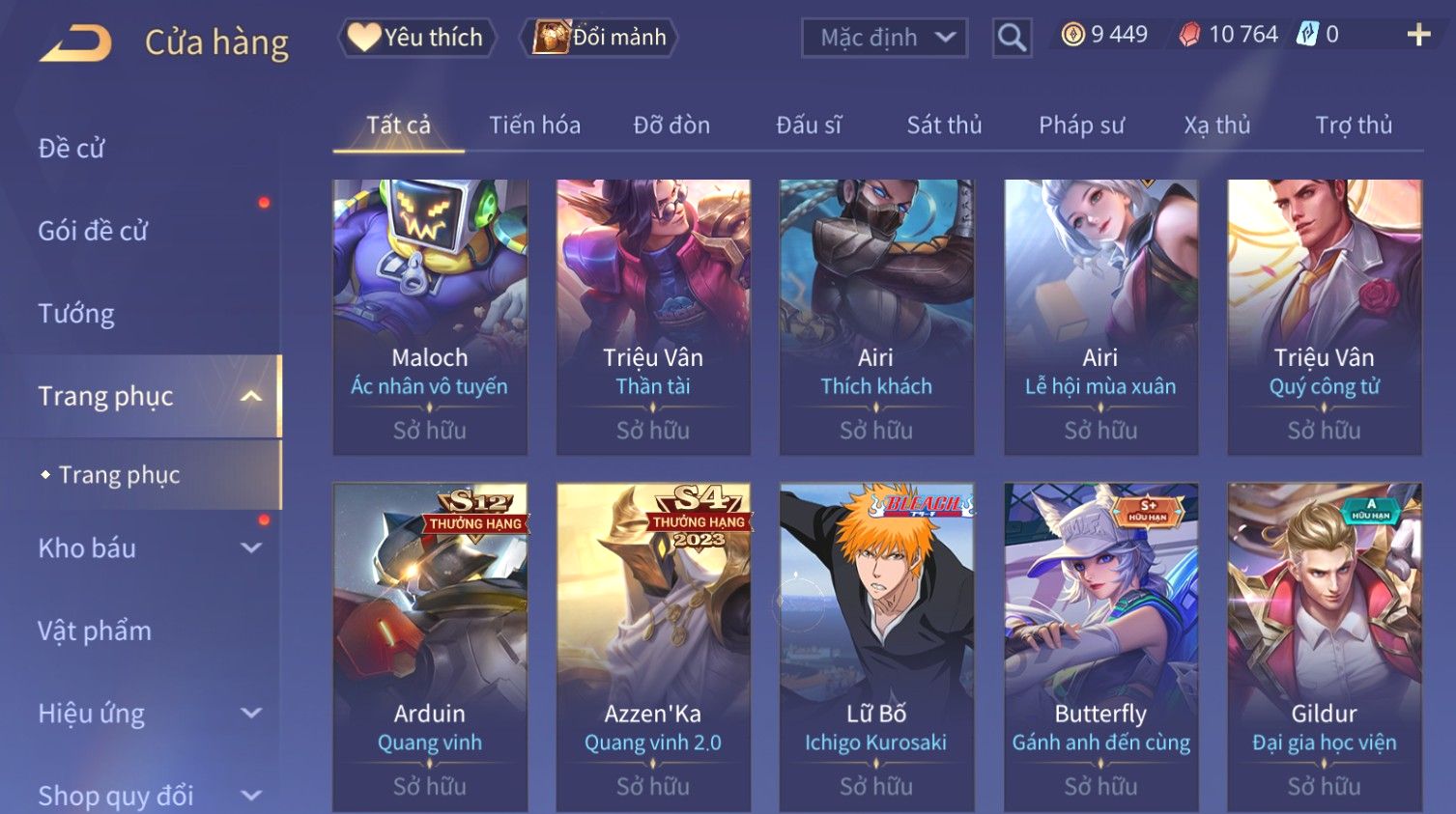The image size is (1456, 814).
Task: Open the Maloch Ác nhân vô tuyến card
Action: pyautogui.click(x=430, y=317)
